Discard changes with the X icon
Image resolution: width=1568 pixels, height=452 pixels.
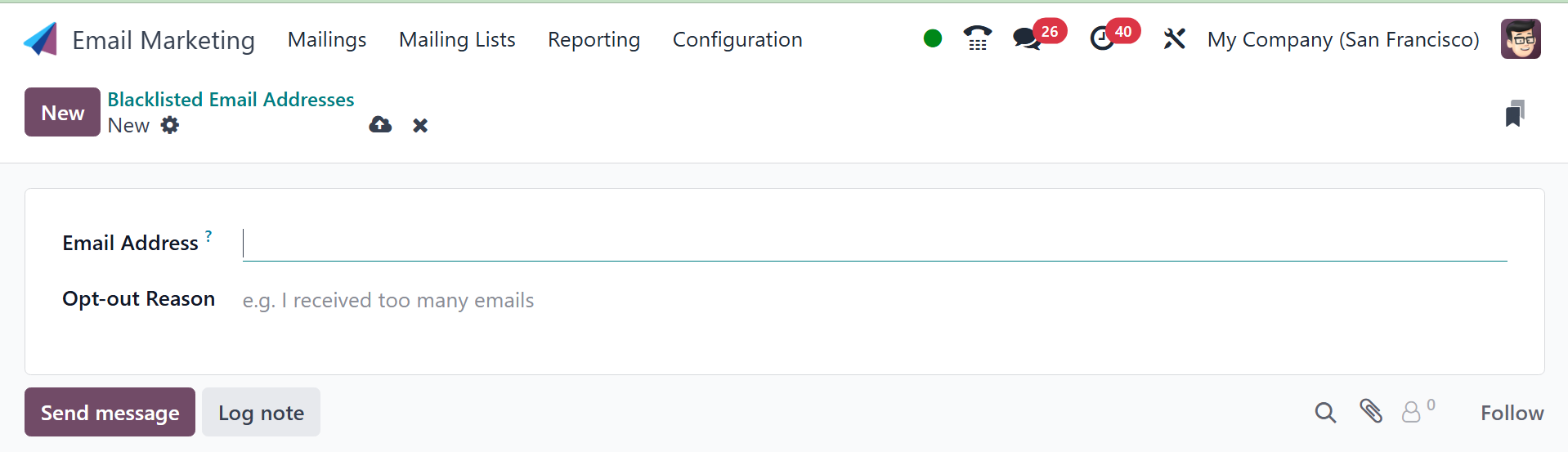point(420,125)
